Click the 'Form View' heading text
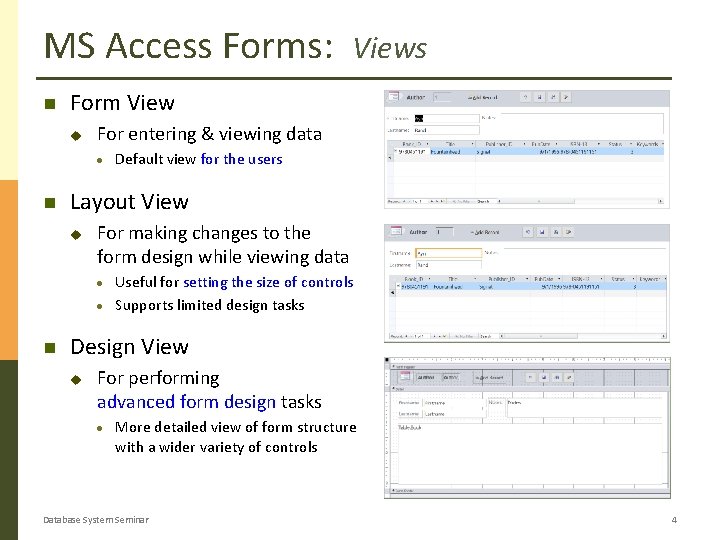 [x=123, y=103]
